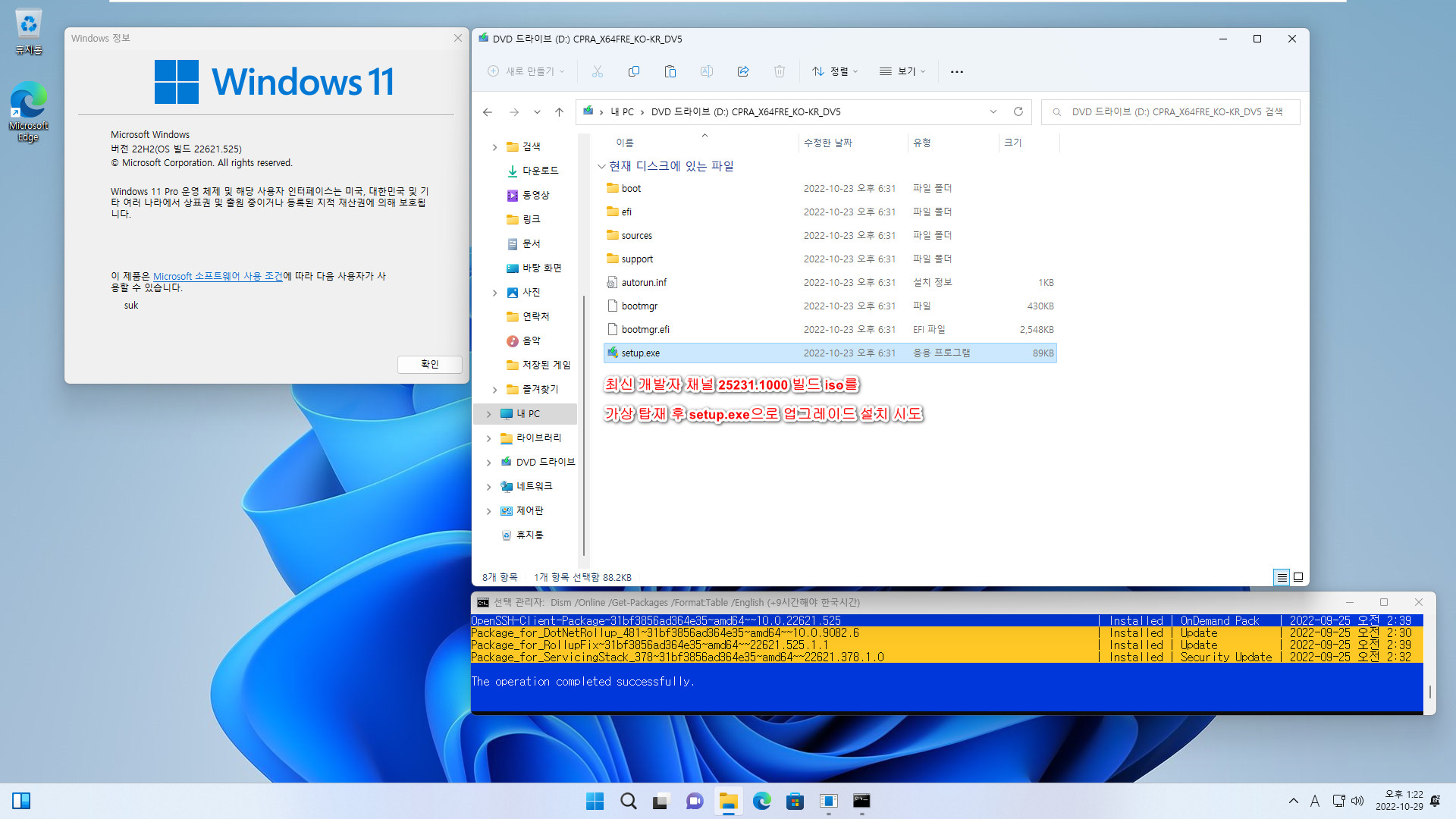Viewport: 1456px width, 819px height.
Task: Select Microsoft Edge desktop shortcut
Action: 28,112
